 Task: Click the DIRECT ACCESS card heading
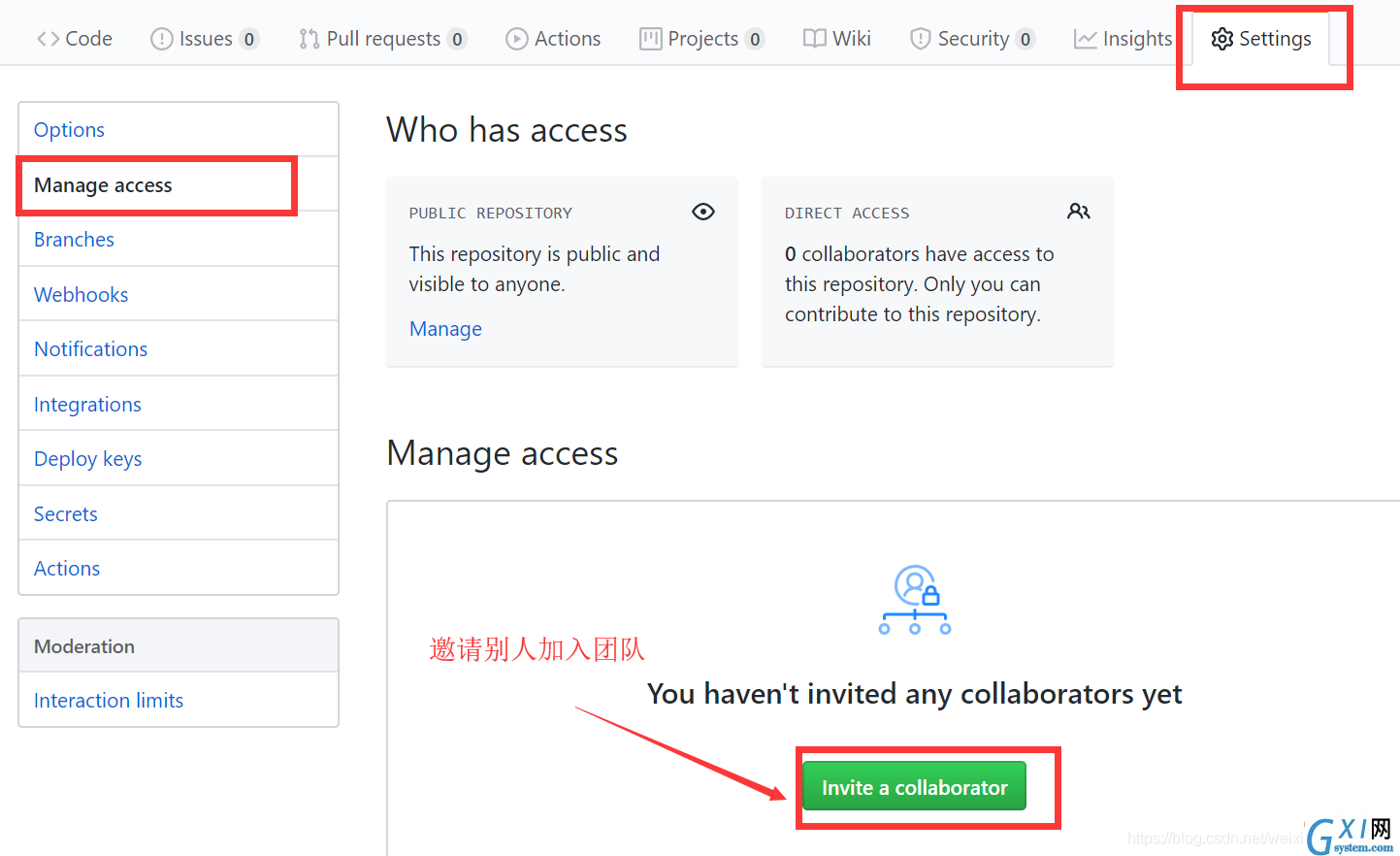coord(847,213)
